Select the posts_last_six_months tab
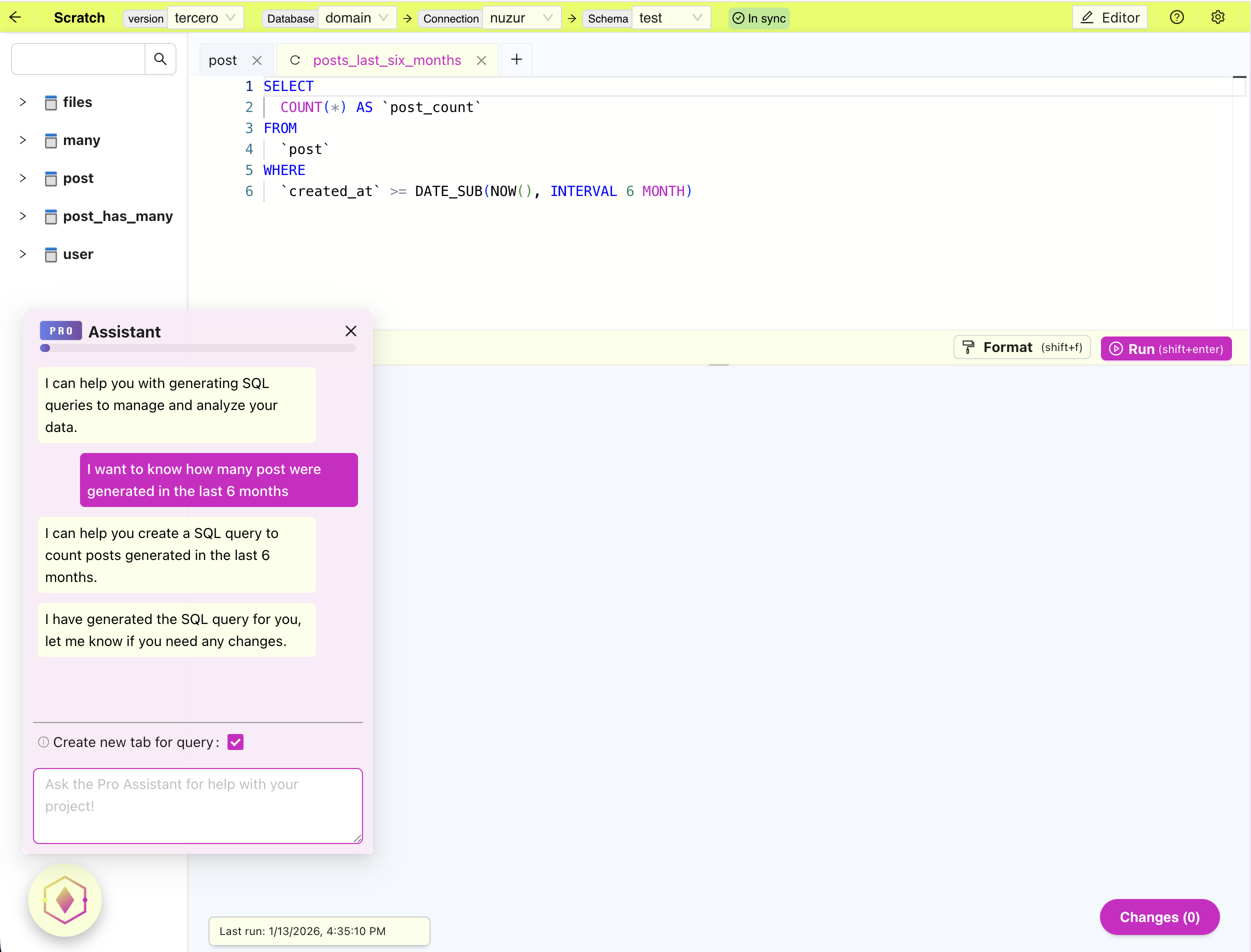 coord(387,60)
